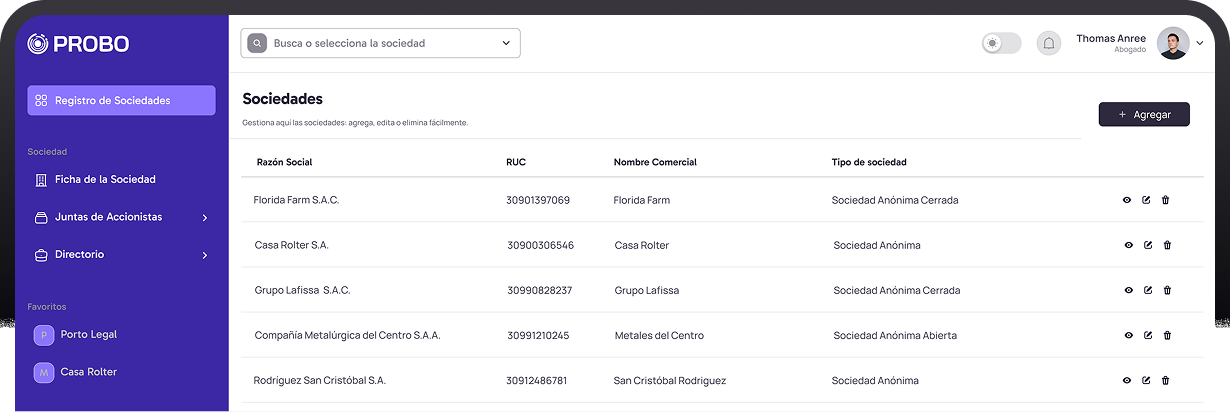The image size is (1230, 412).
Task: Expand Juntas de Accionistas chevron
Action: pos(204,218)
